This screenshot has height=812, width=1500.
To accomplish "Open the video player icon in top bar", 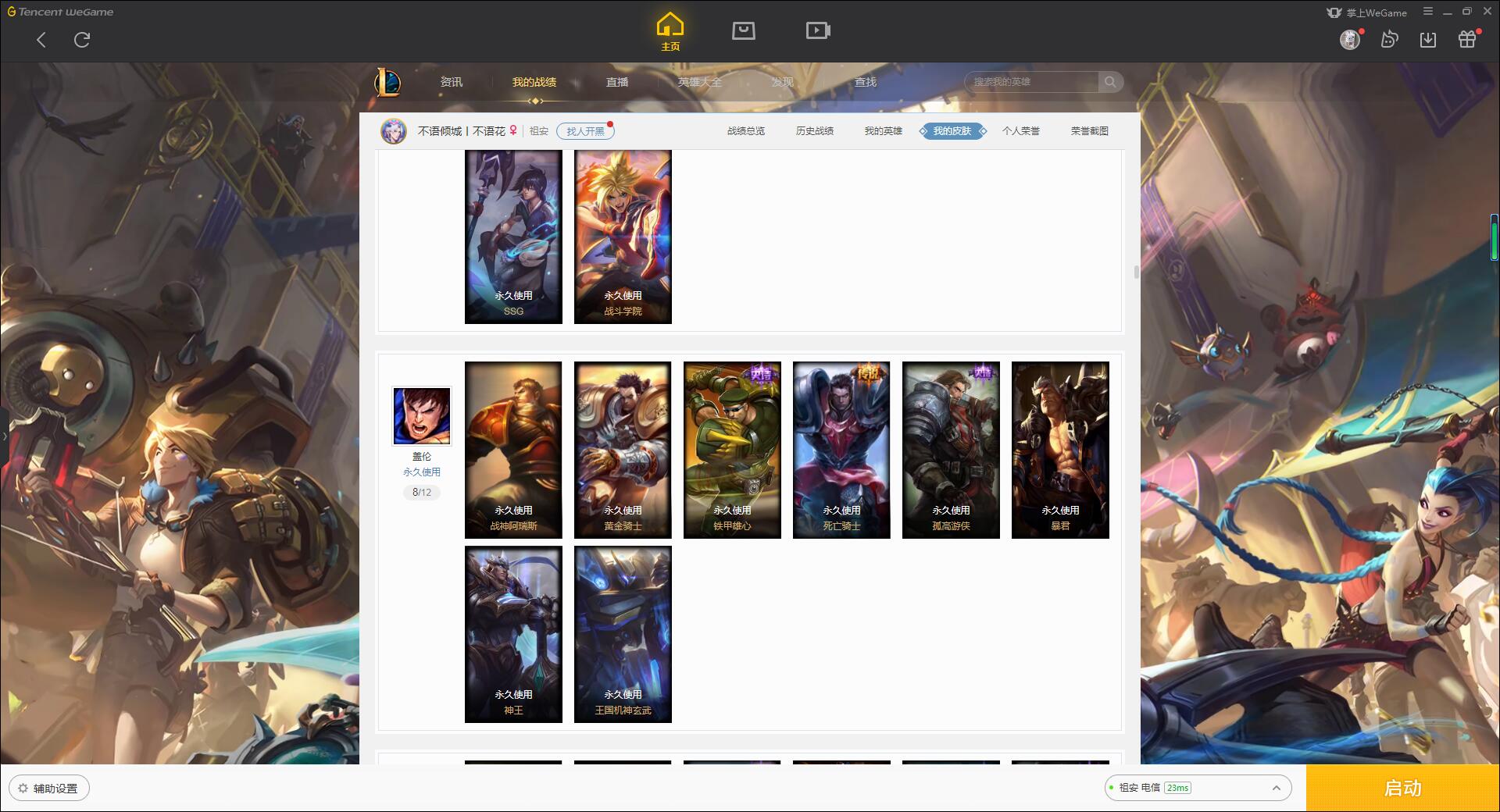I will (x=818, y=30).
